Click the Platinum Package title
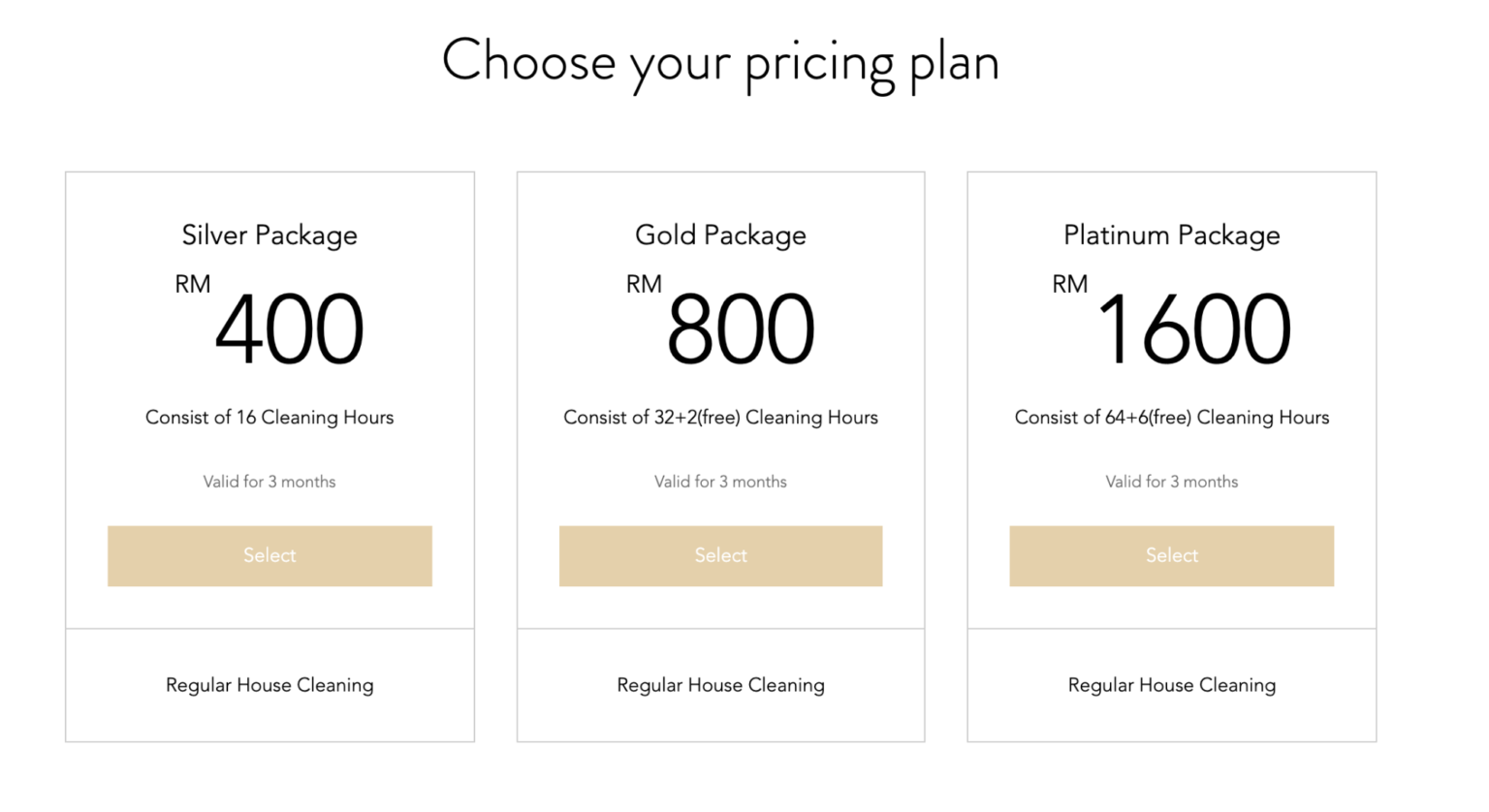This screenshot has height=812, width=1489. (1171, 235)
